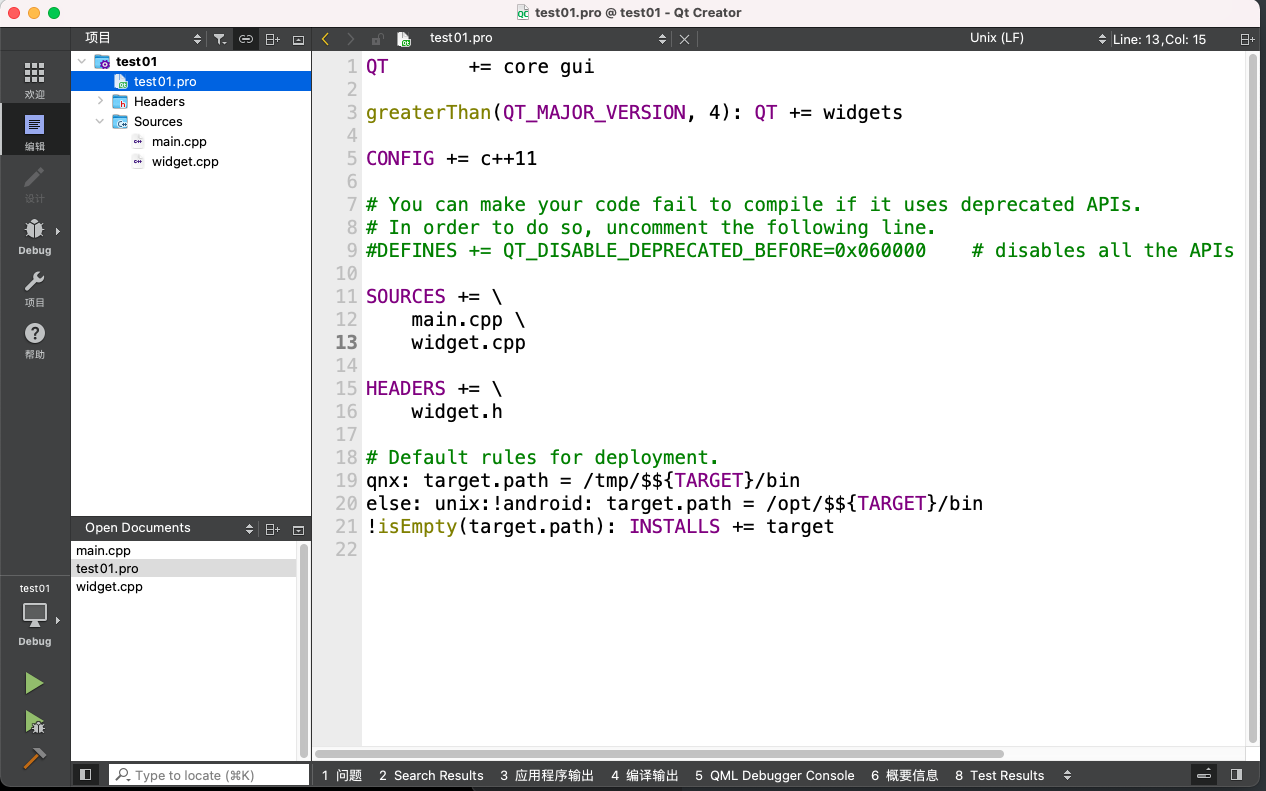Split the Open Documents panel
This screenshot has width=1266, height=791.
272,529
